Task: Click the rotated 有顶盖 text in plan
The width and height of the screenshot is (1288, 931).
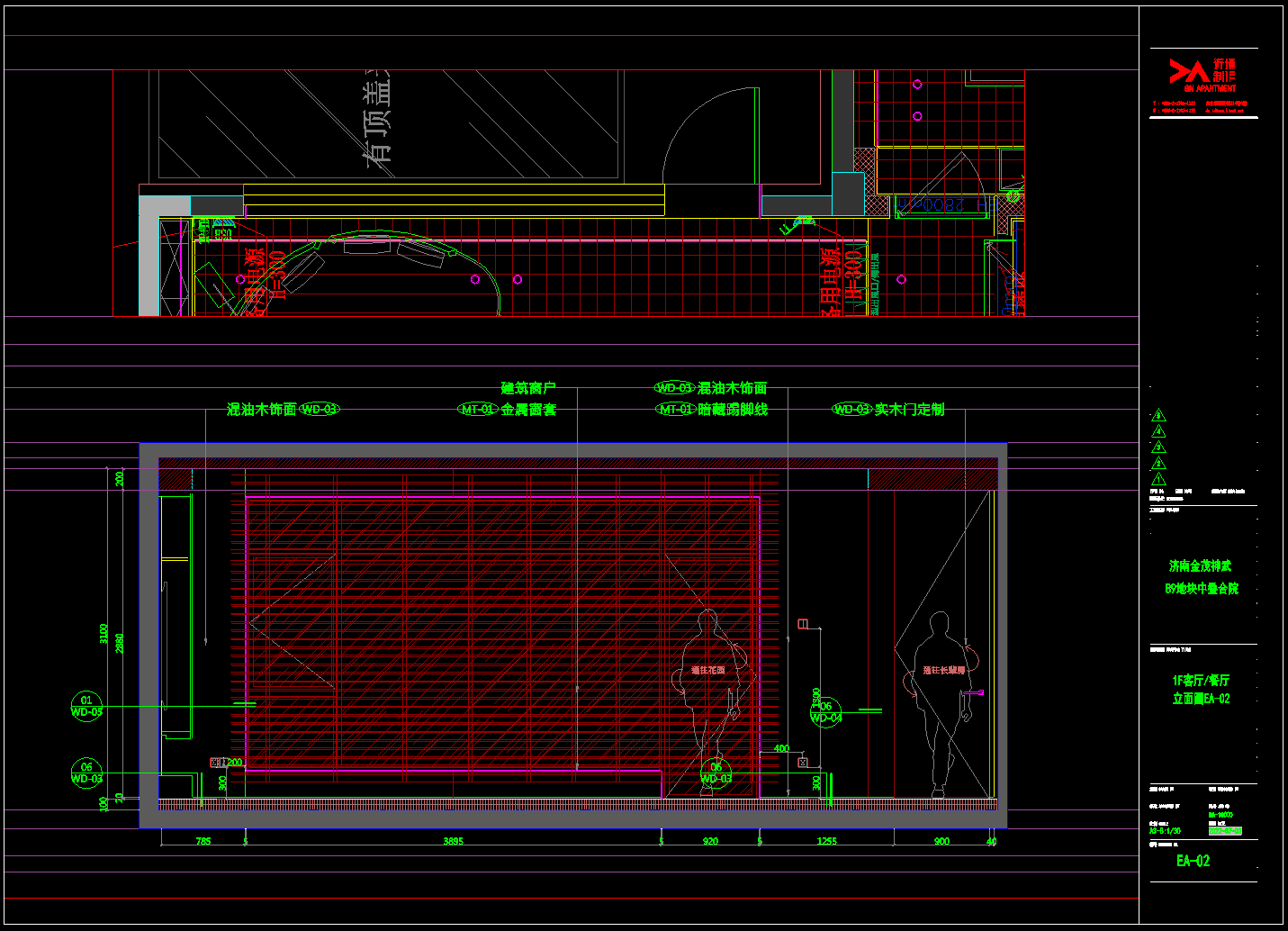Action: click(379, 118)
